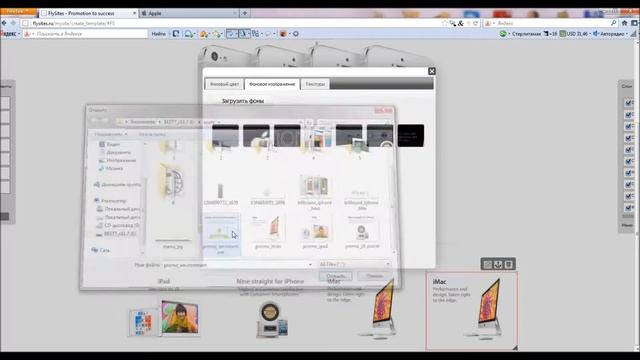This screenshot has height=360, width=640.
Task: Choose the all-black background thumbnail in popup
Action: click(411, 136)
